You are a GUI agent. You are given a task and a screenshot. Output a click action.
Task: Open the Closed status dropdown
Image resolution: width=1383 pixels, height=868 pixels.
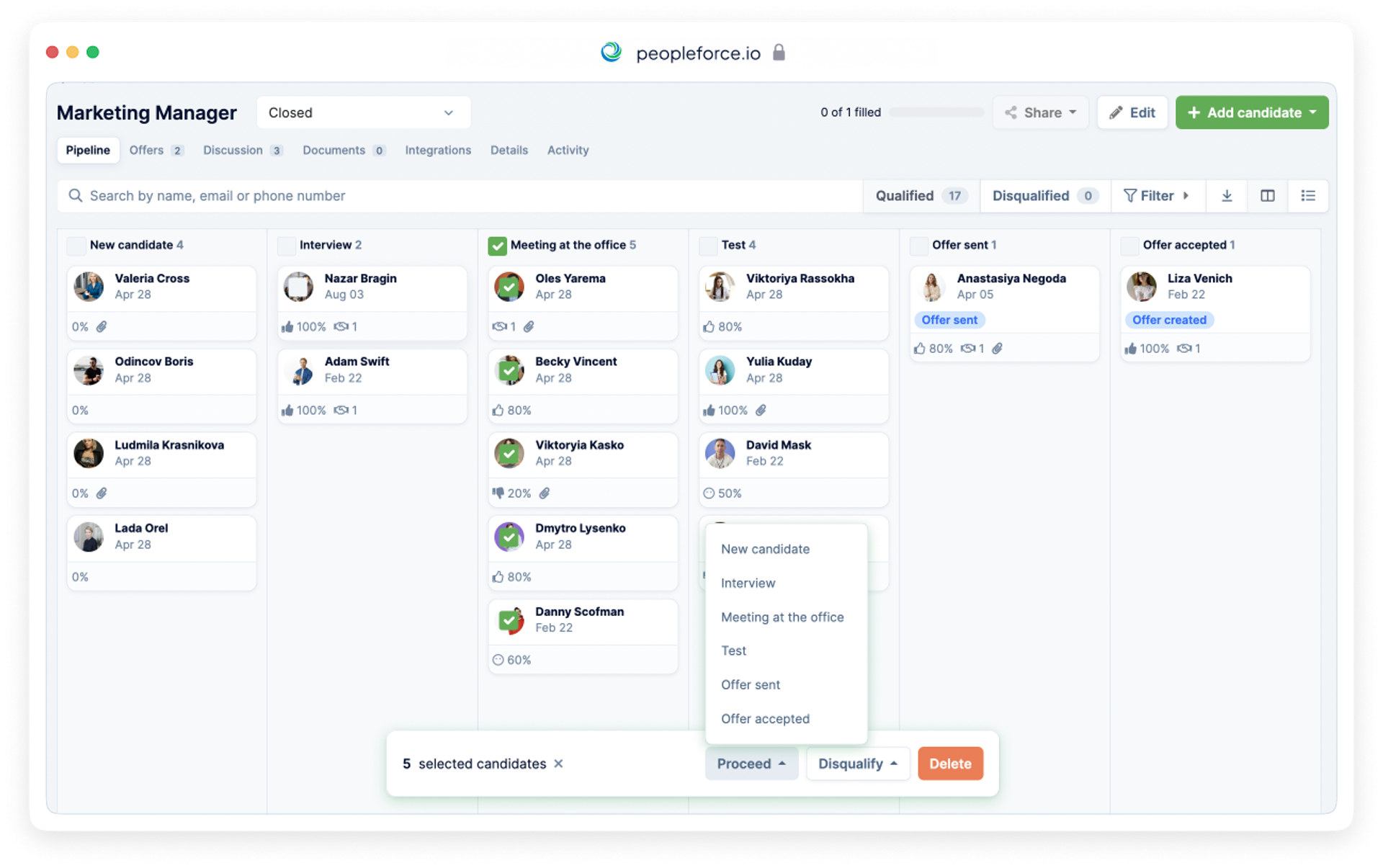pos(363,113)
